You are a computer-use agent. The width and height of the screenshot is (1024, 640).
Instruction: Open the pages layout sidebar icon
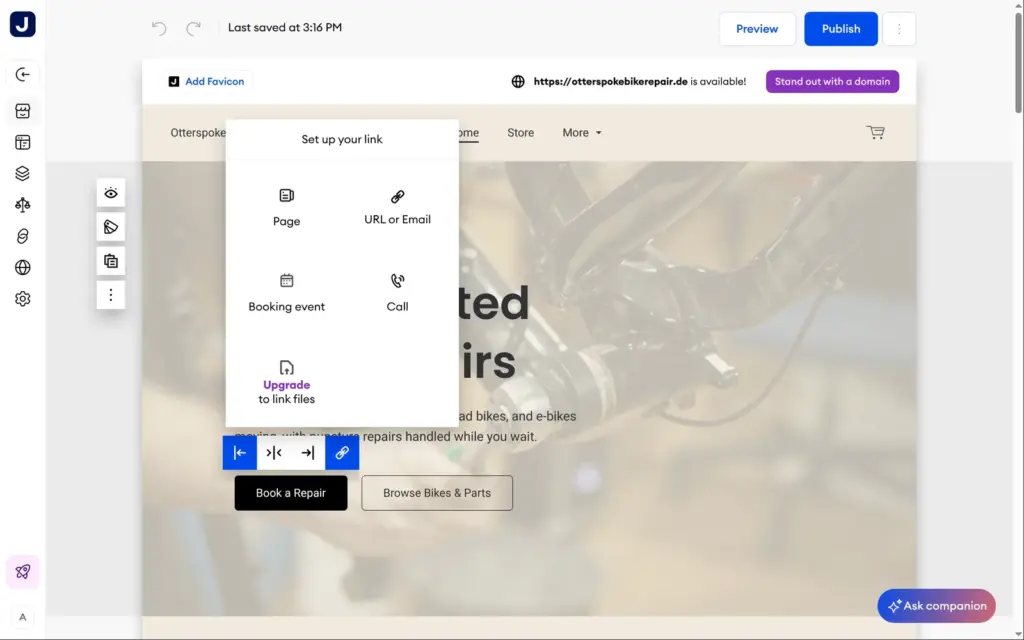coord(22,142)
